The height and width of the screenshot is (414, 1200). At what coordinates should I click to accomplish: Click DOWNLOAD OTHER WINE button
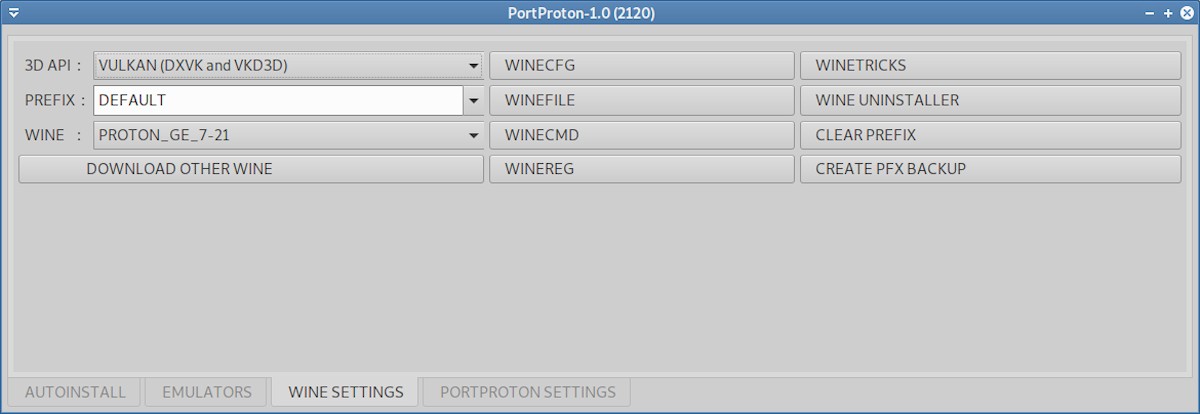251,169
